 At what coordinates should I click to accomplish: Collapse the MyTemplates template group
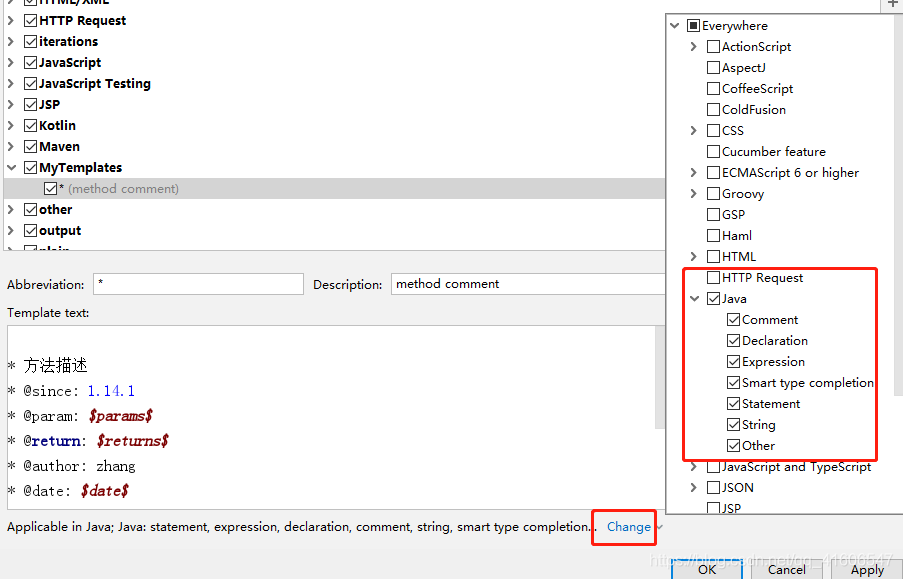(11, 168)
